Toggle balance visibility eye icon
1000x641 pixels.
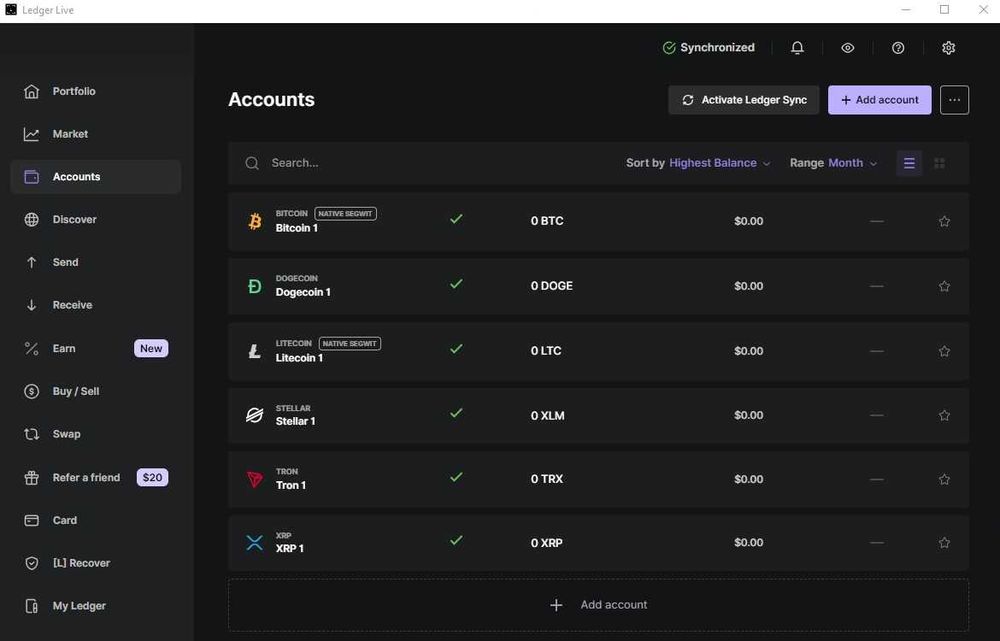coord(848,48)
